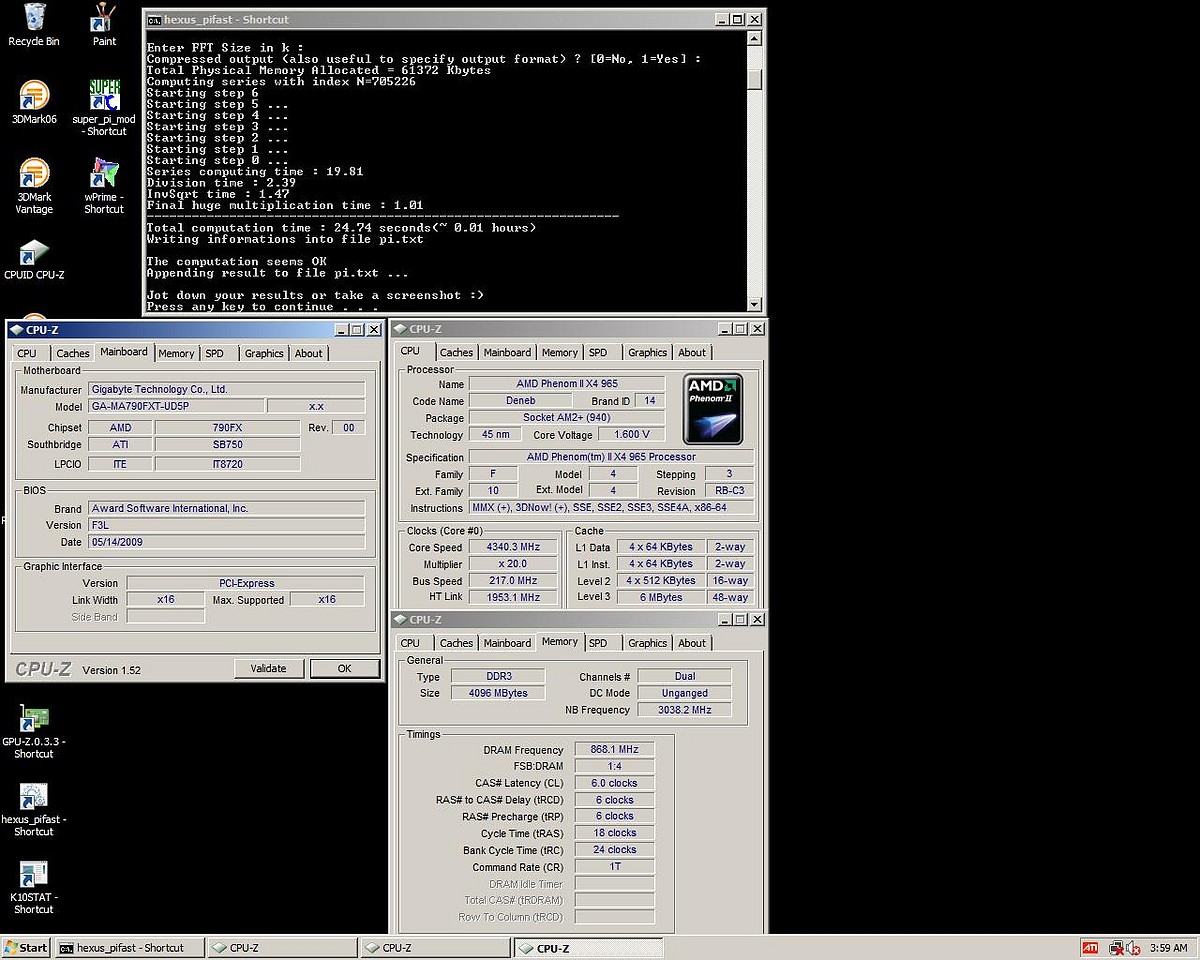Click the console scrollbar up arrow
Screen dimensions: 1200x960
click(754, 40)
